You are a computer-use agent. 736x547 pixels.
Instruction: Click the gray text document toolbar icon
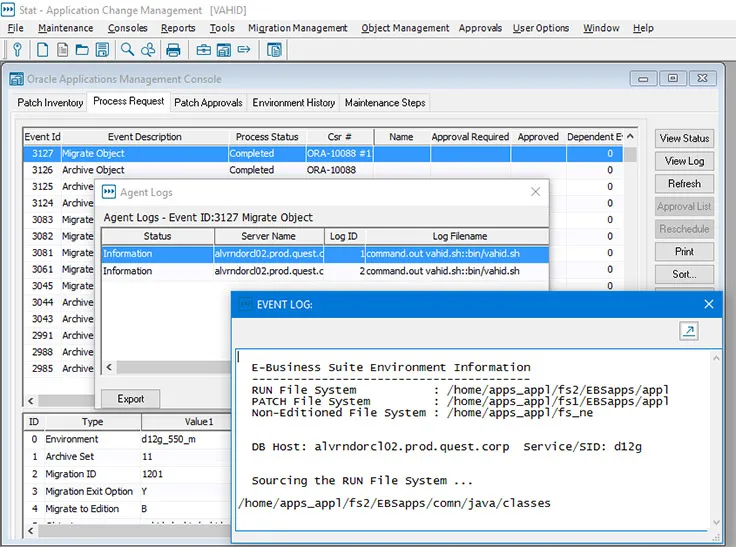[62, 49]
